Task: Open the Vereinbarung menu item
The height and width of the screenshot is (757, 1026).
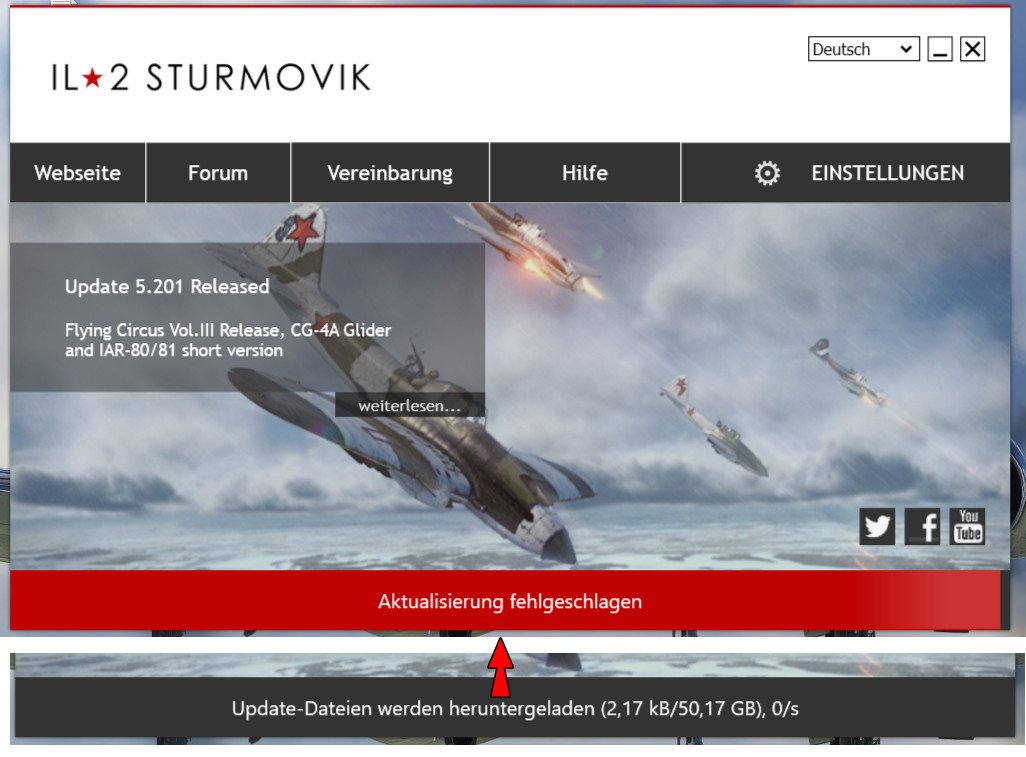Action: click(390, 173)
